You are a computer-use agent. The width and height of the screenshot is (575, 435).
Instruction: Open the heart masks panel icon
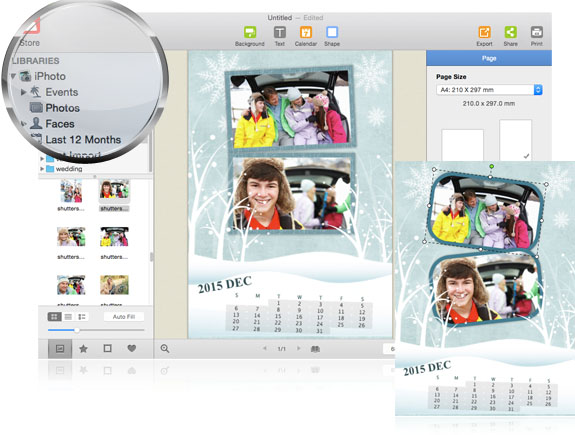[132, 348]
